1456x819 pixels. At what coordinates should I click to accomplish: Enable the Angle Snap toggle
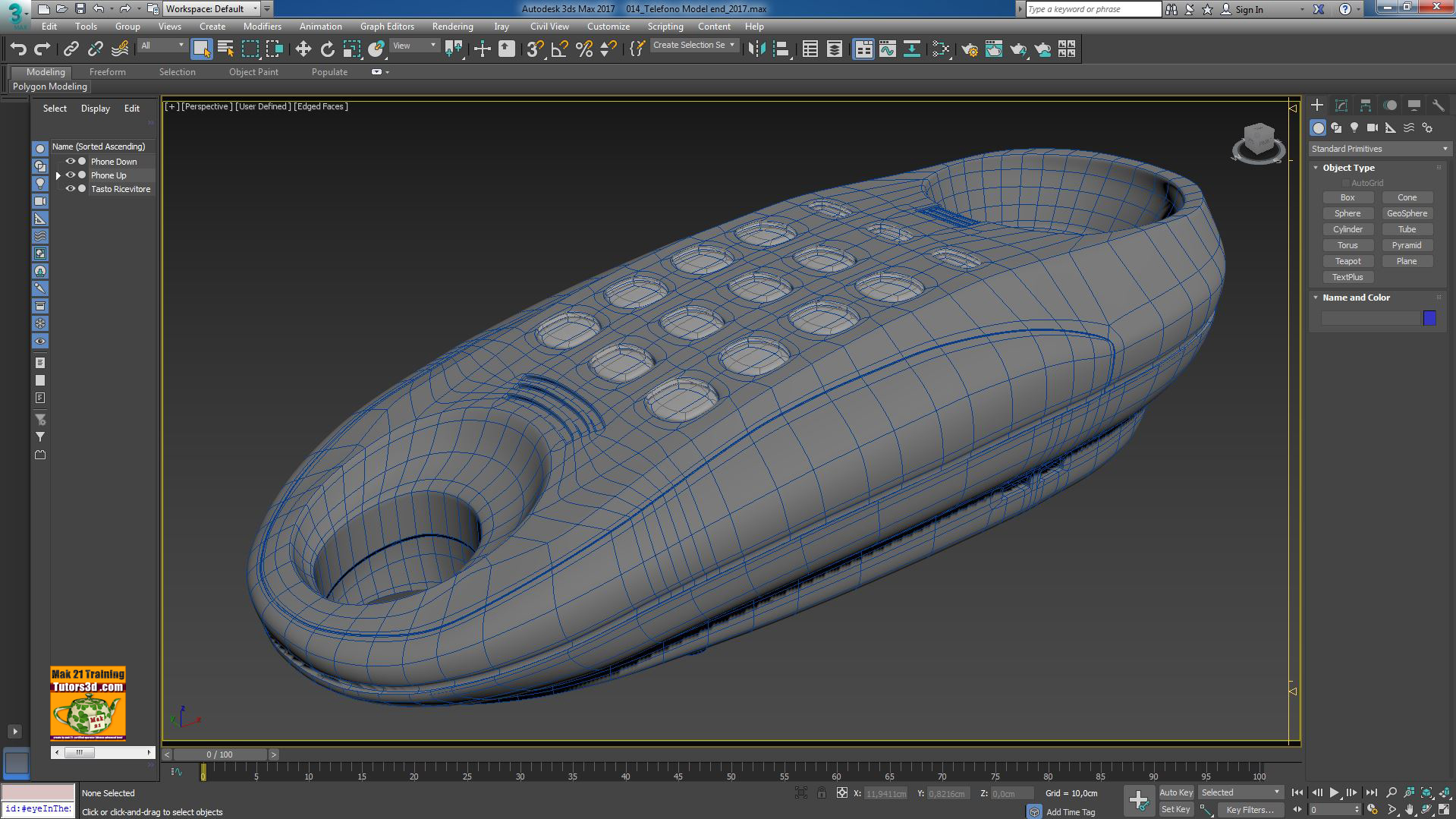pos(558,48)
